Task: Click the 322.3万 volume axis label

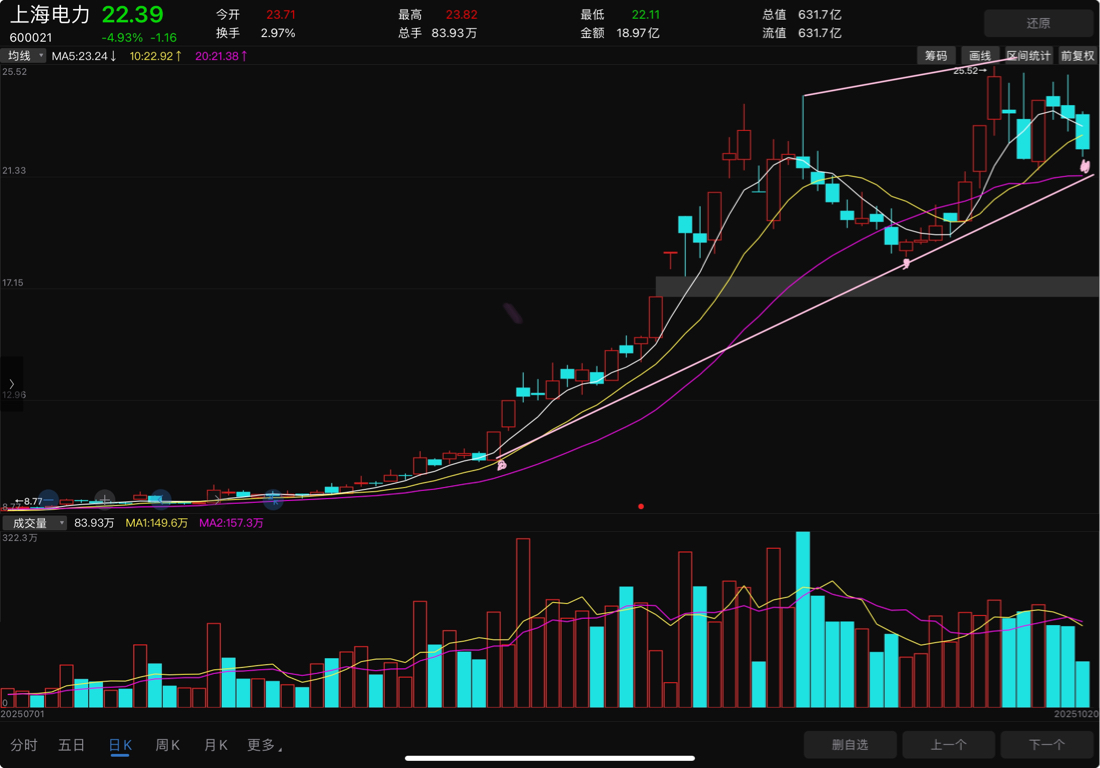Action: 20,537
